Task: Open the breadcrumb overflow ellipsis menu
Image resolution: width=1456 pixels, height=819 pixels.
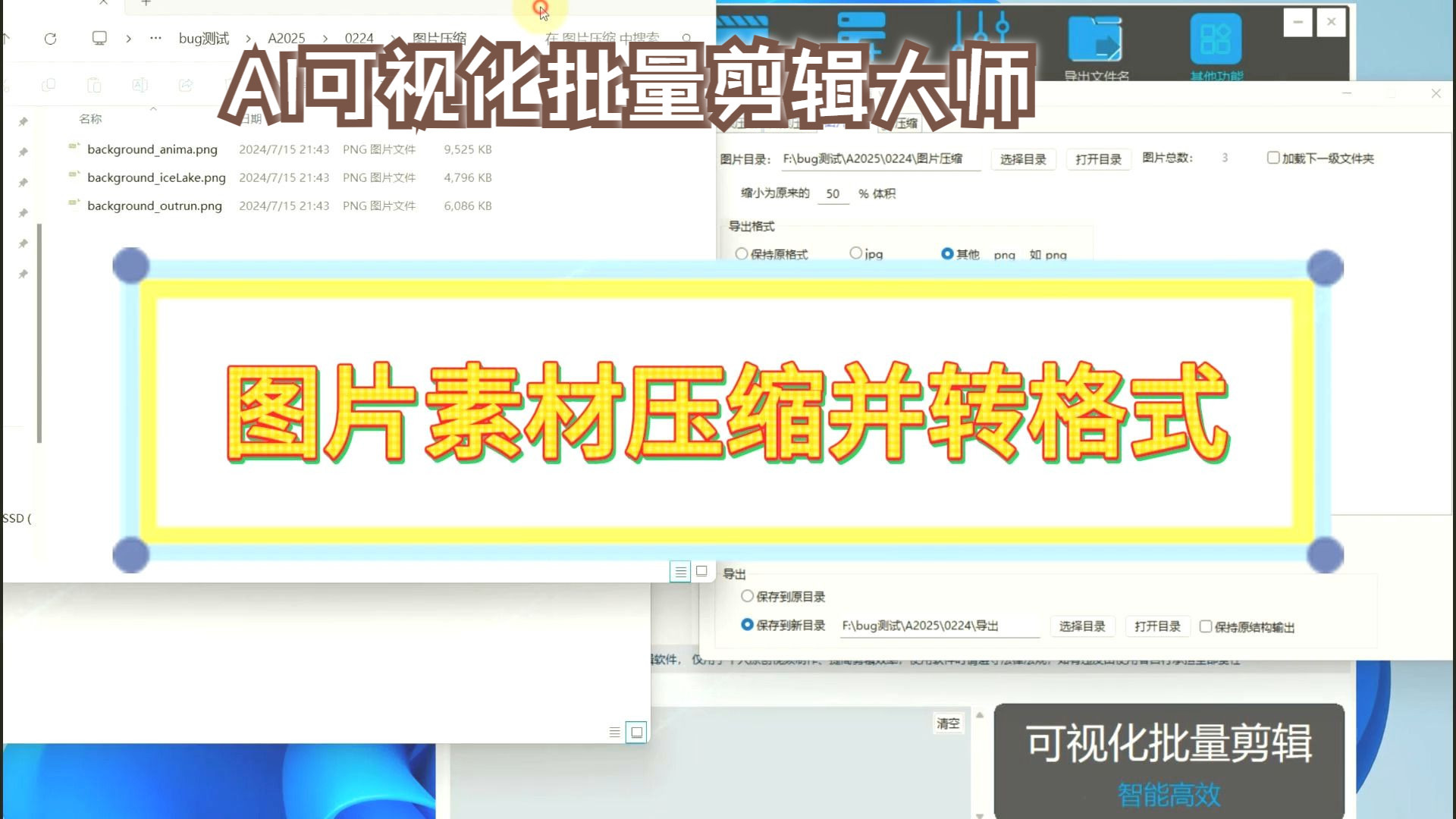Action: click(x=155, y=38)
